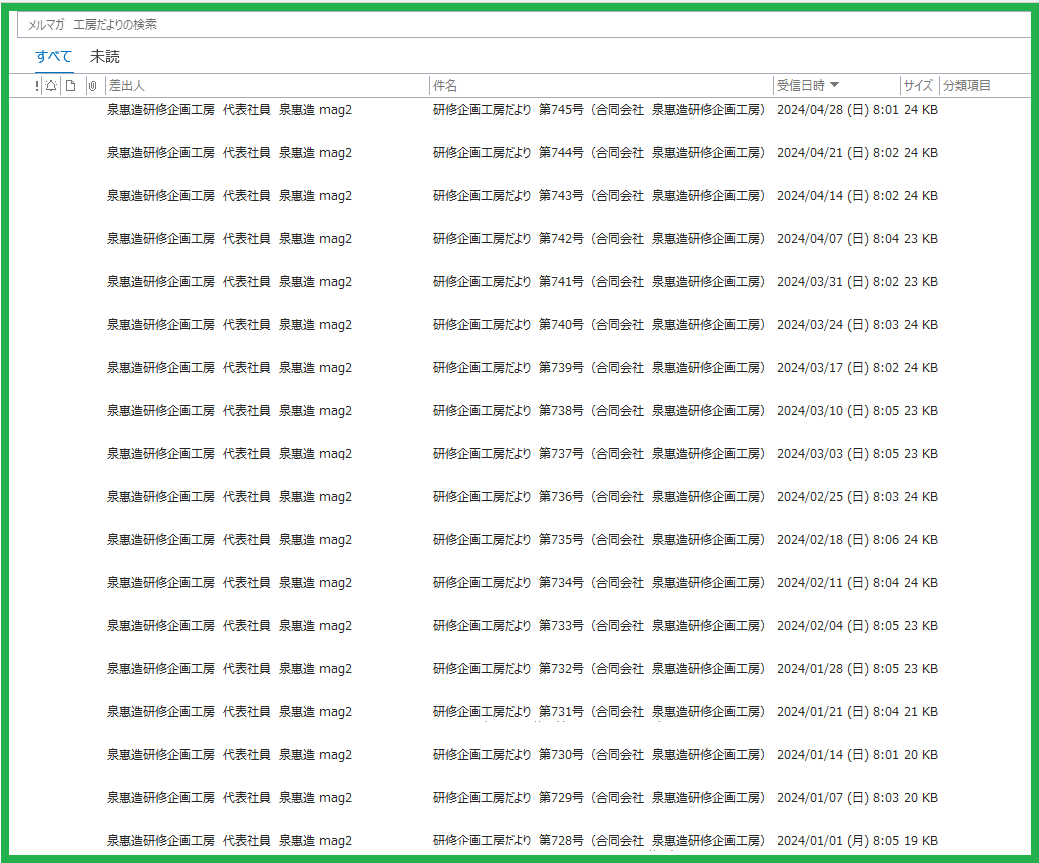The width and height of the screenshot is (1039, 863).
Task: Select date 2024/01/01 (月) 8:05
Action: 838,840
